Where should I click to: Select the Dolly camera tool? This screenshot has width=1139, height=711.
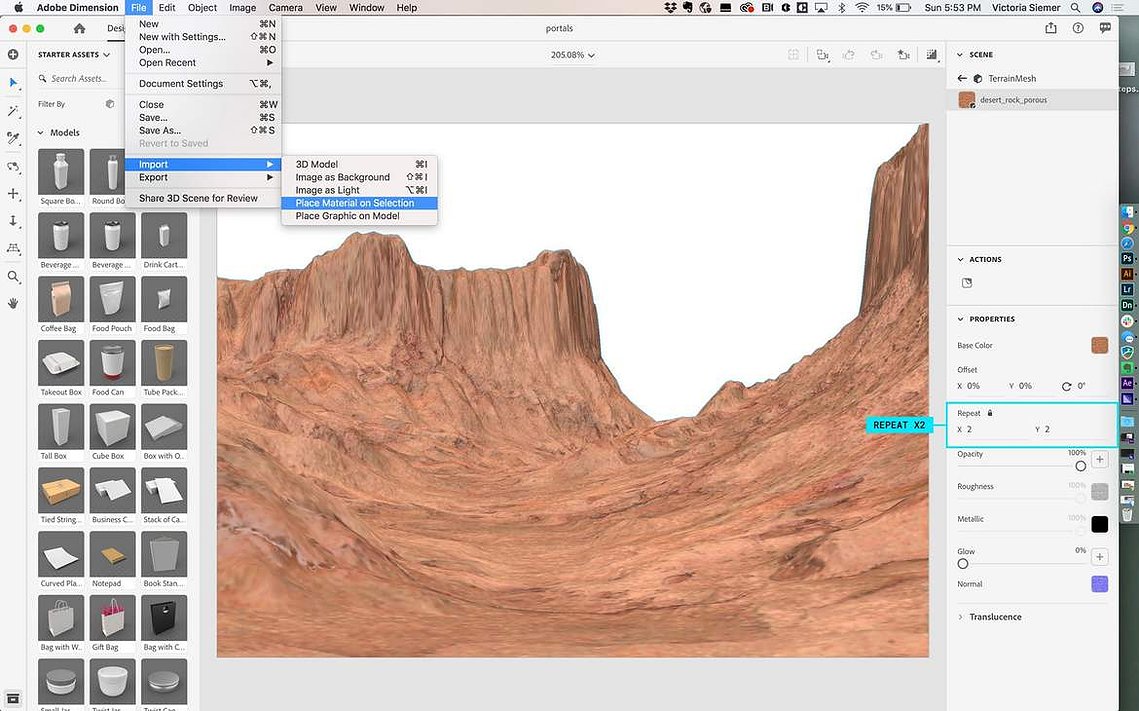[13, 221]
